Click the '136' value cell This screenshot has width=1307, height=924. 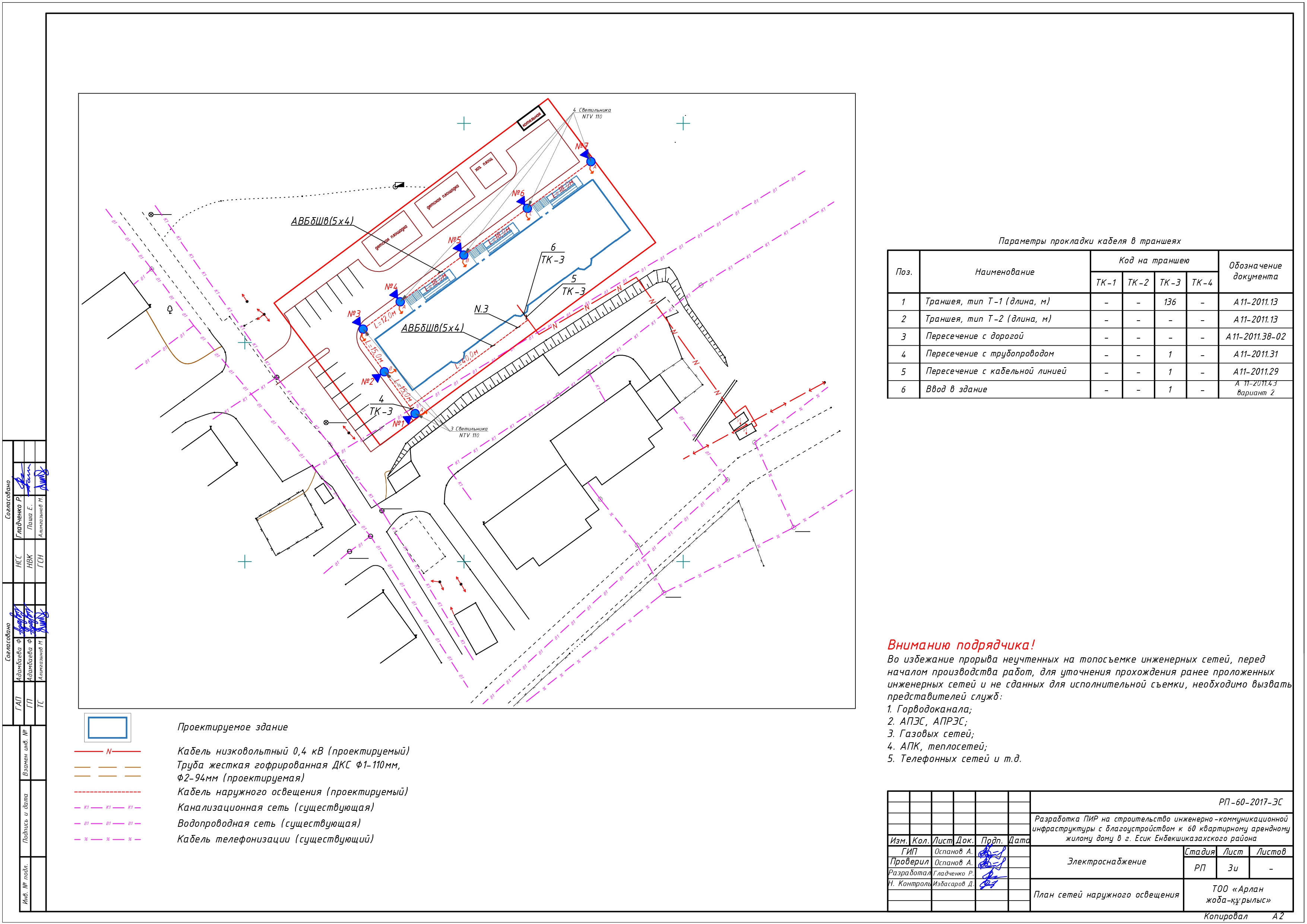[x=1170, y=302]
